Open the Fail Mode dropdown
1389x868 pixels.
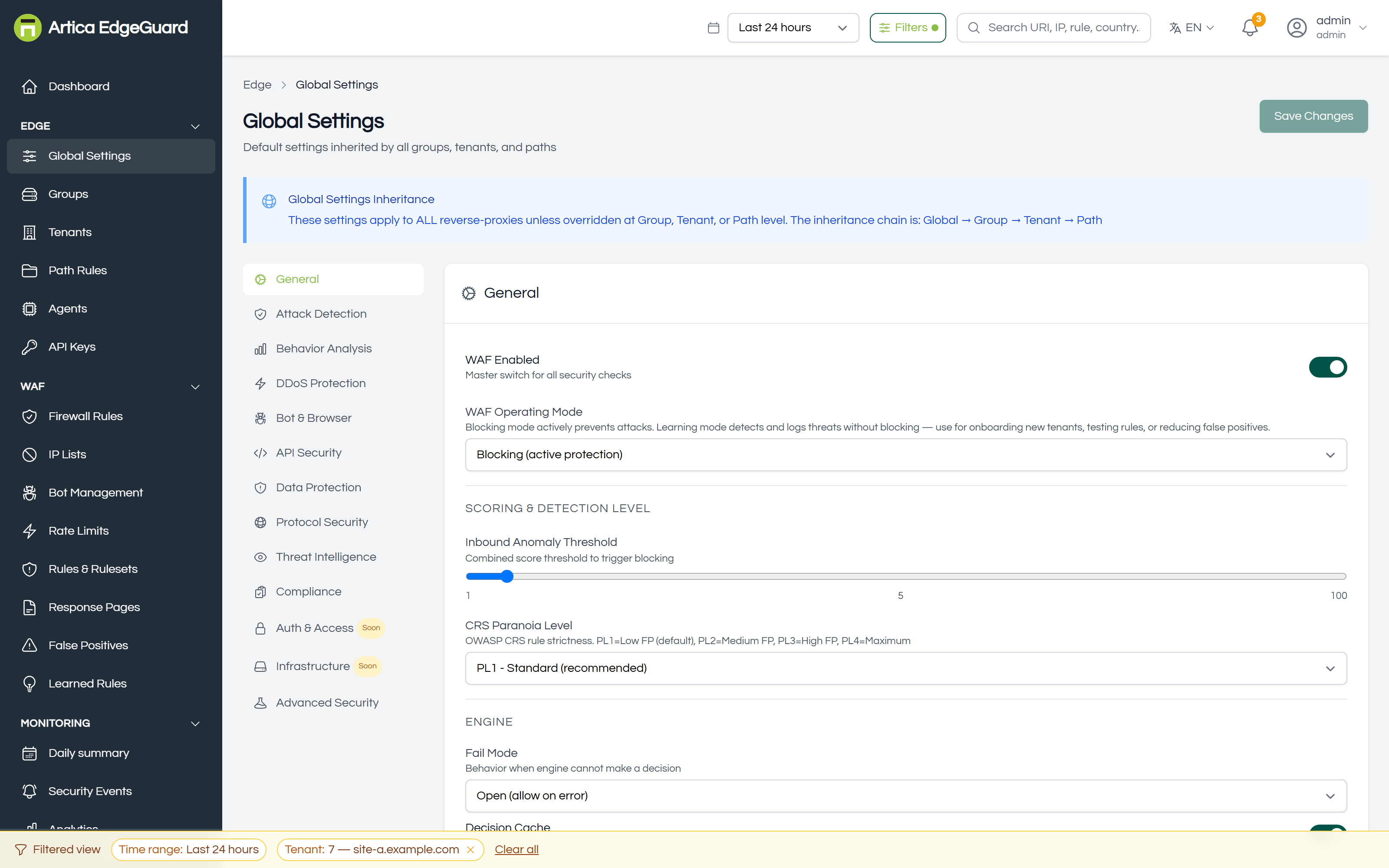(x=906, y=796)
